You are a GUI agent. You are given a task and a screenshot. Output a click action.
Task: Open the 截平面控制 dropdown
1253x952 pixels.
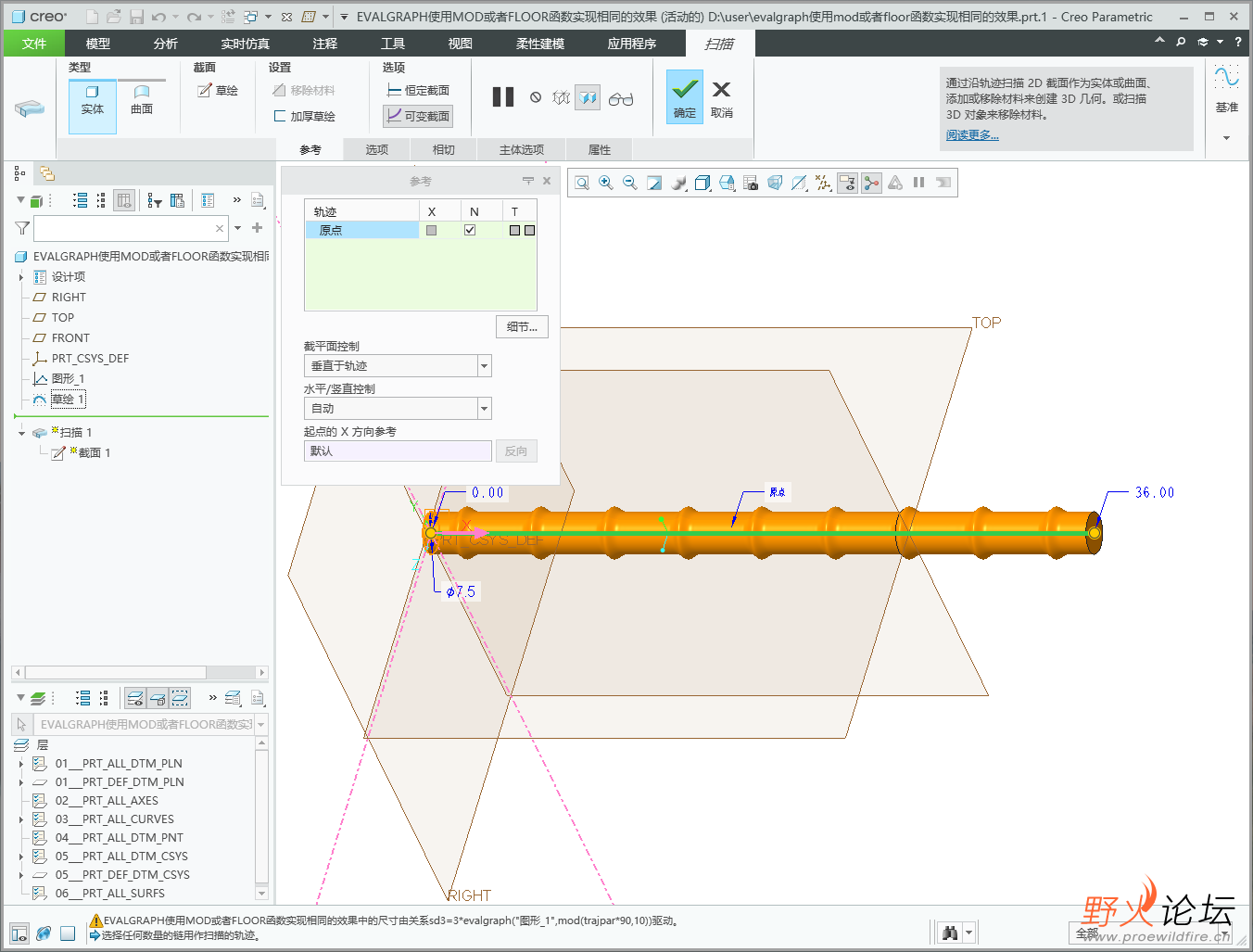[x=484, y=366]
